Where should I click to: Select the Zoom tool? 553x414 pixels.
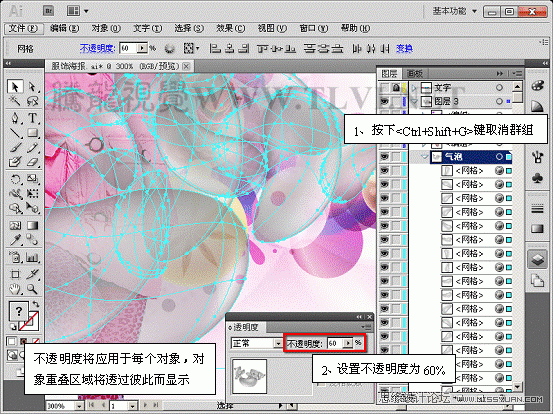point(32,289)
